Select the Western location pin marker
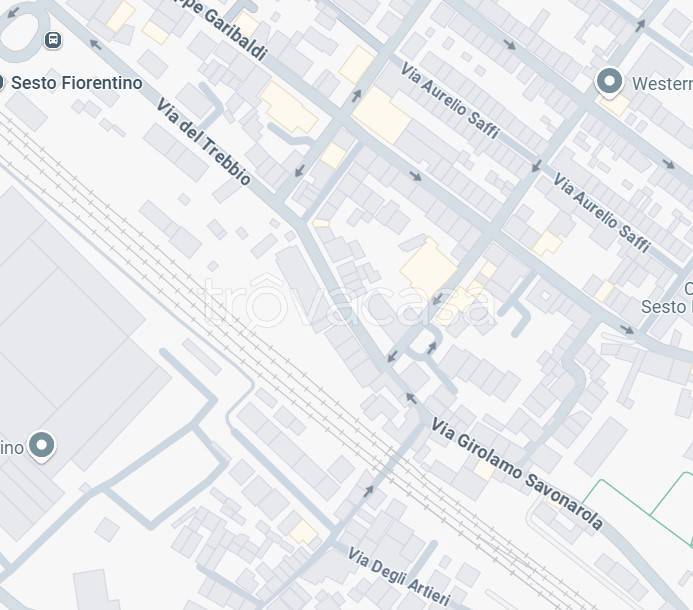The height and width of the screenshot is (610, 693). (x=609, y=82)
